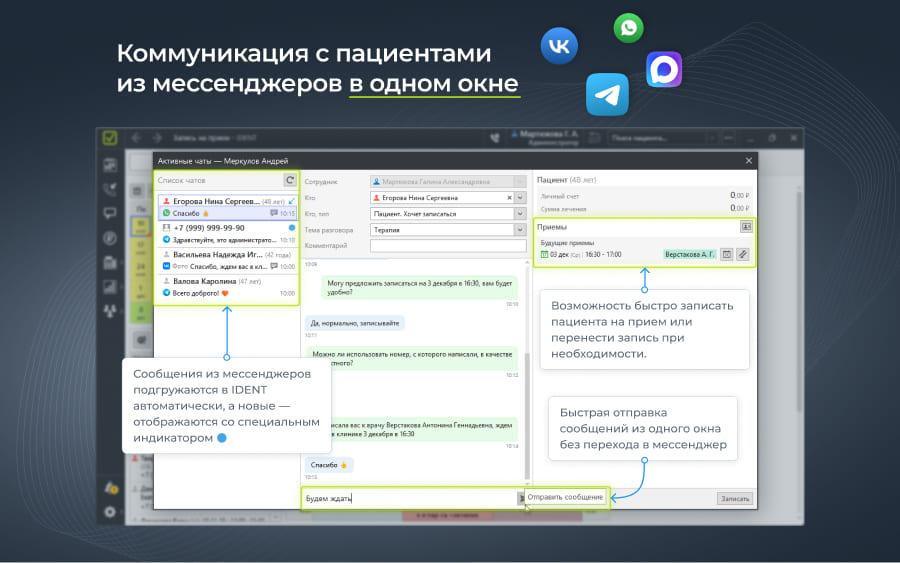Open the Кто, тип dropdown
900x563 pixels.
(x=520, y=214)
